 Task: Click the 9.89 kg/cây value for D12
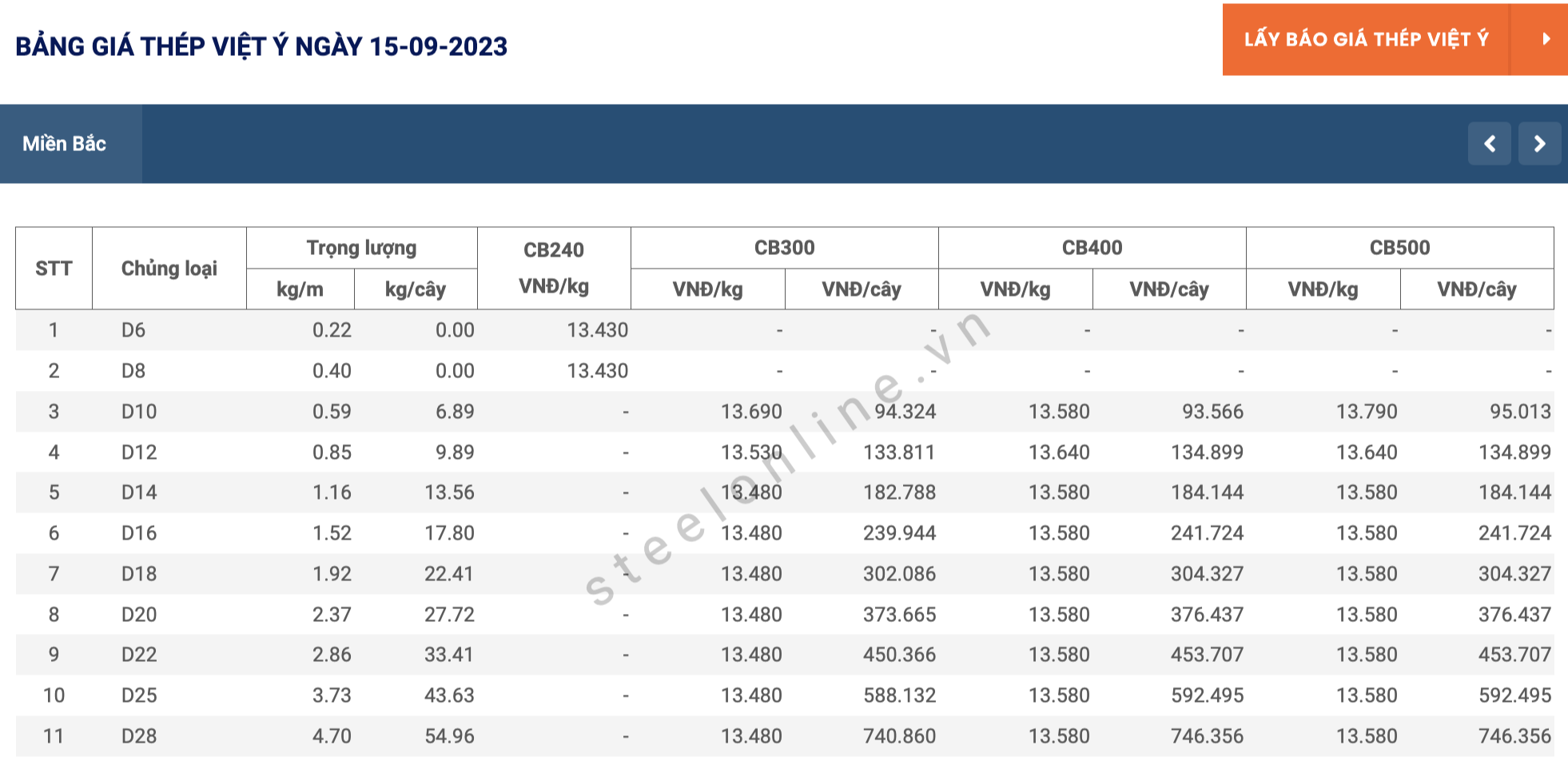point(456,452)
